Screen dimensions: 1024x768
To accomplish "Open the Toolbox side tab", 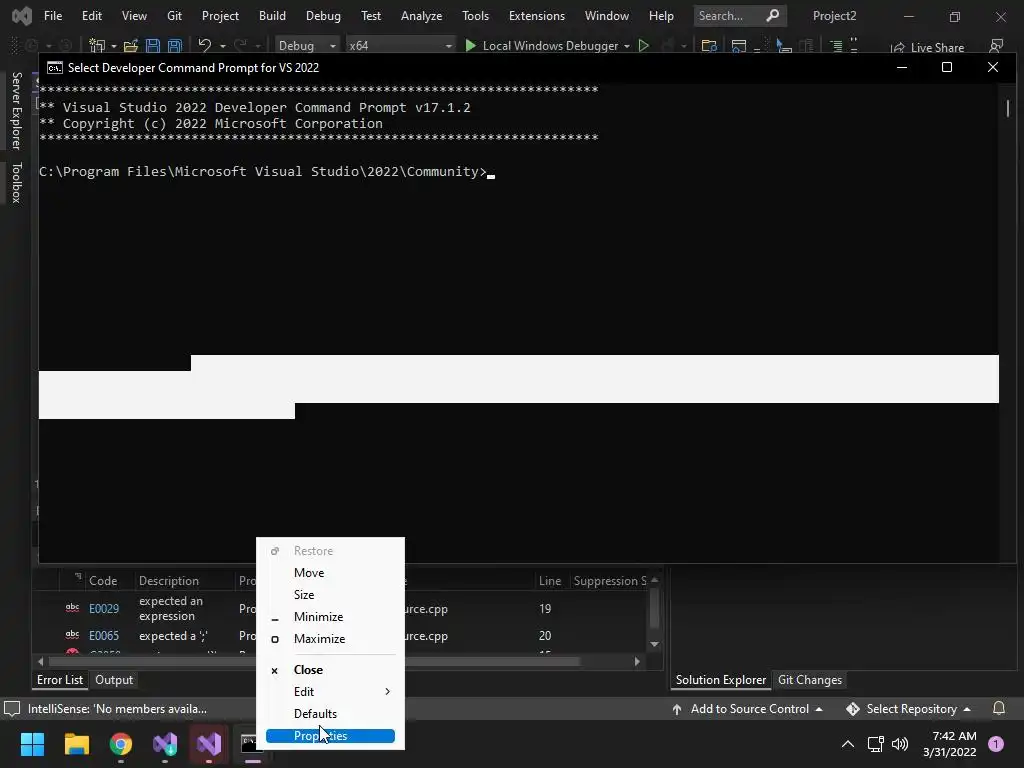I will (x=17, y=183).
